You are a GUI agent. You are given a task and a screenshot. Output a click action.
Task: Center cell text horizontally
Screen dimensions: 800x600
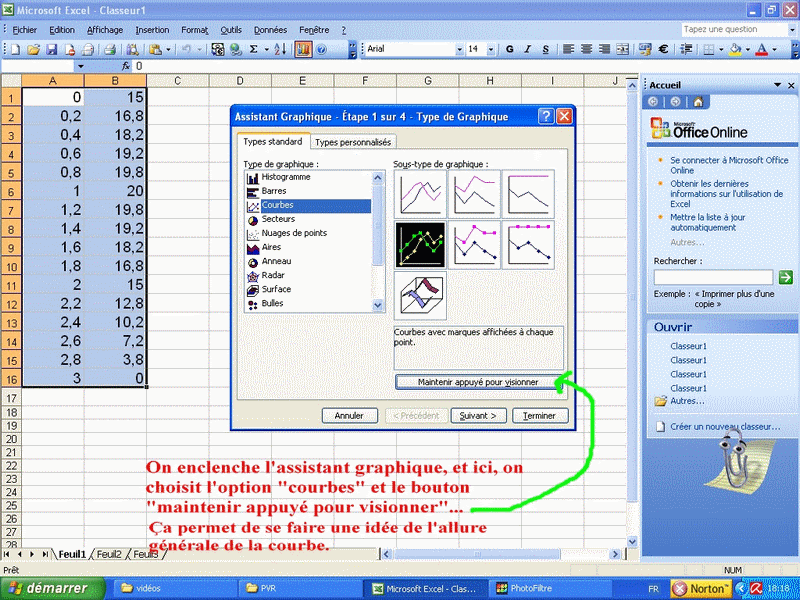click(x=586, y=49)
